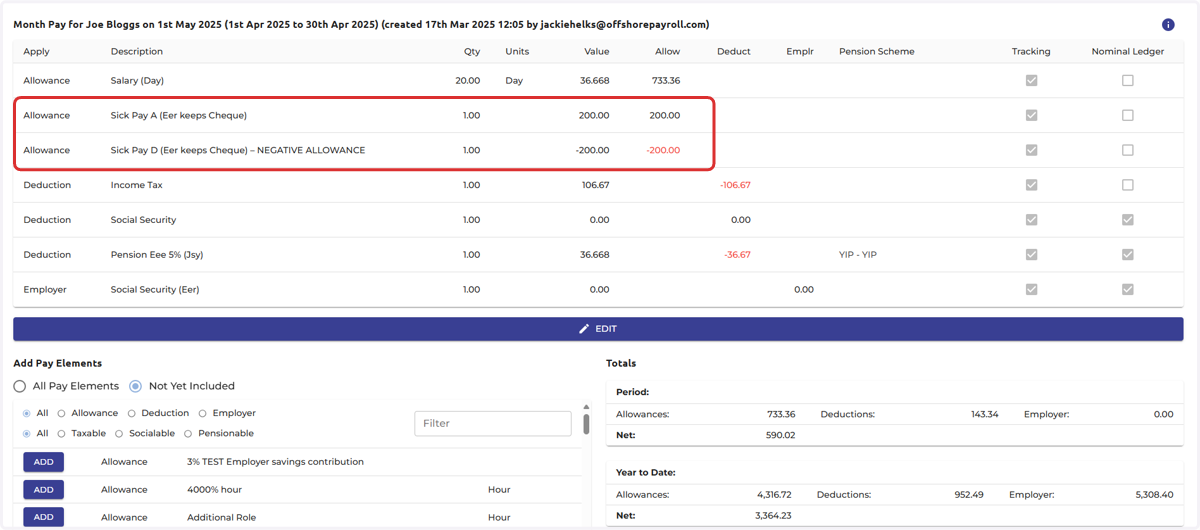This screenshot has height=530, width=1200.
Task: Select All in the Taxable/Sociable/Pensionable row
Action: (27, 434)
